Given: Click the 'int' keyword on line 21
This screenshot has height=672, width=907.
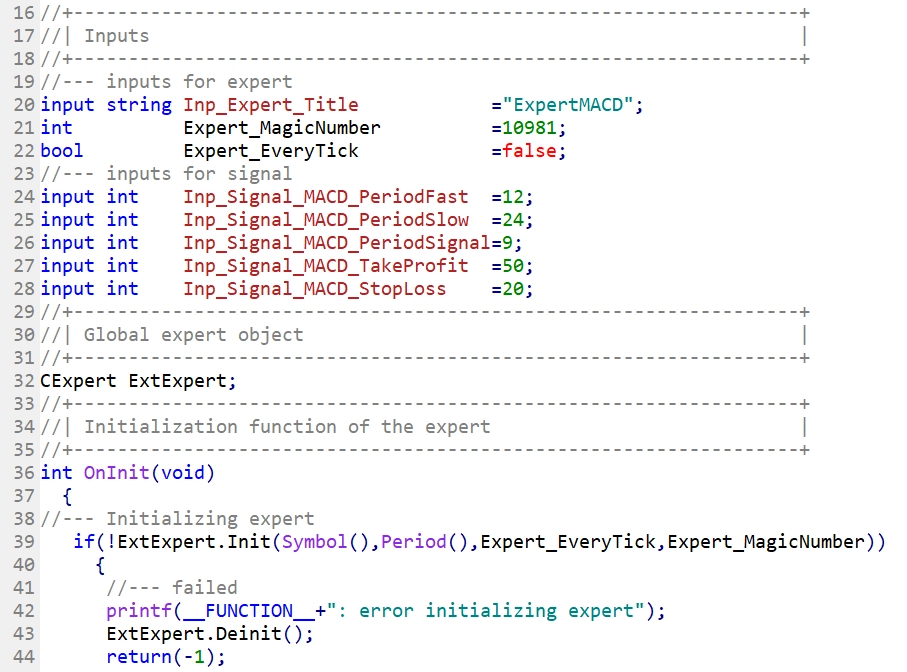Looking at the screenshot, I should click(56, 128).
